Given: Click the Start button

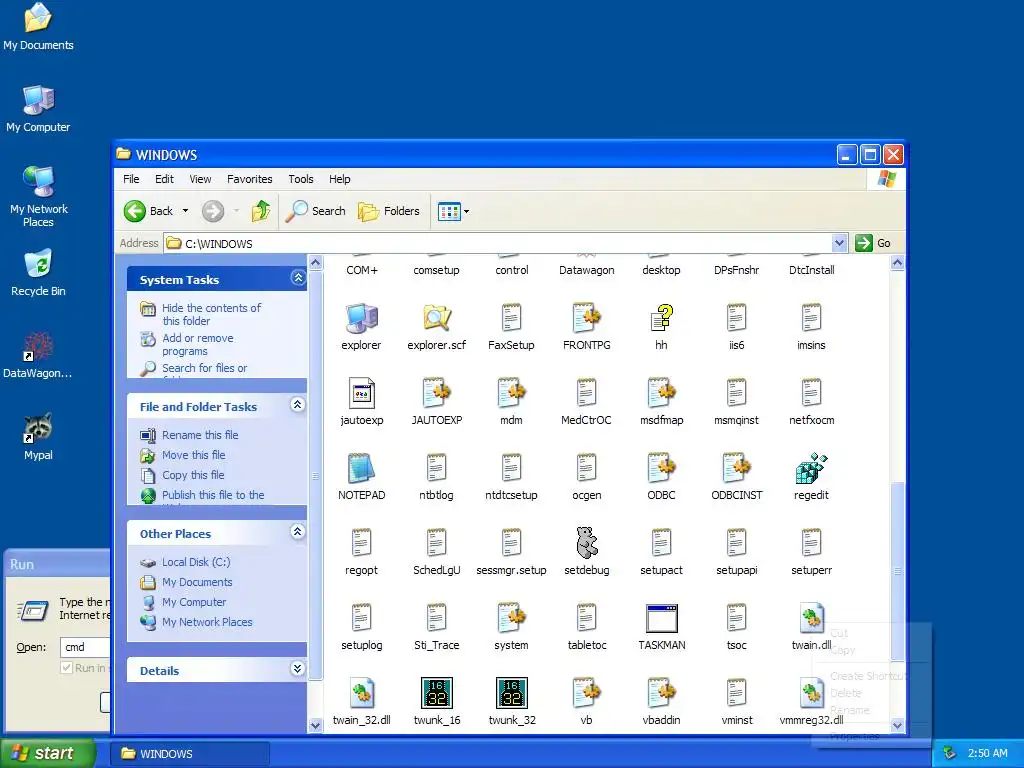Looking at the screenshot, I should (x=47, y=753).
